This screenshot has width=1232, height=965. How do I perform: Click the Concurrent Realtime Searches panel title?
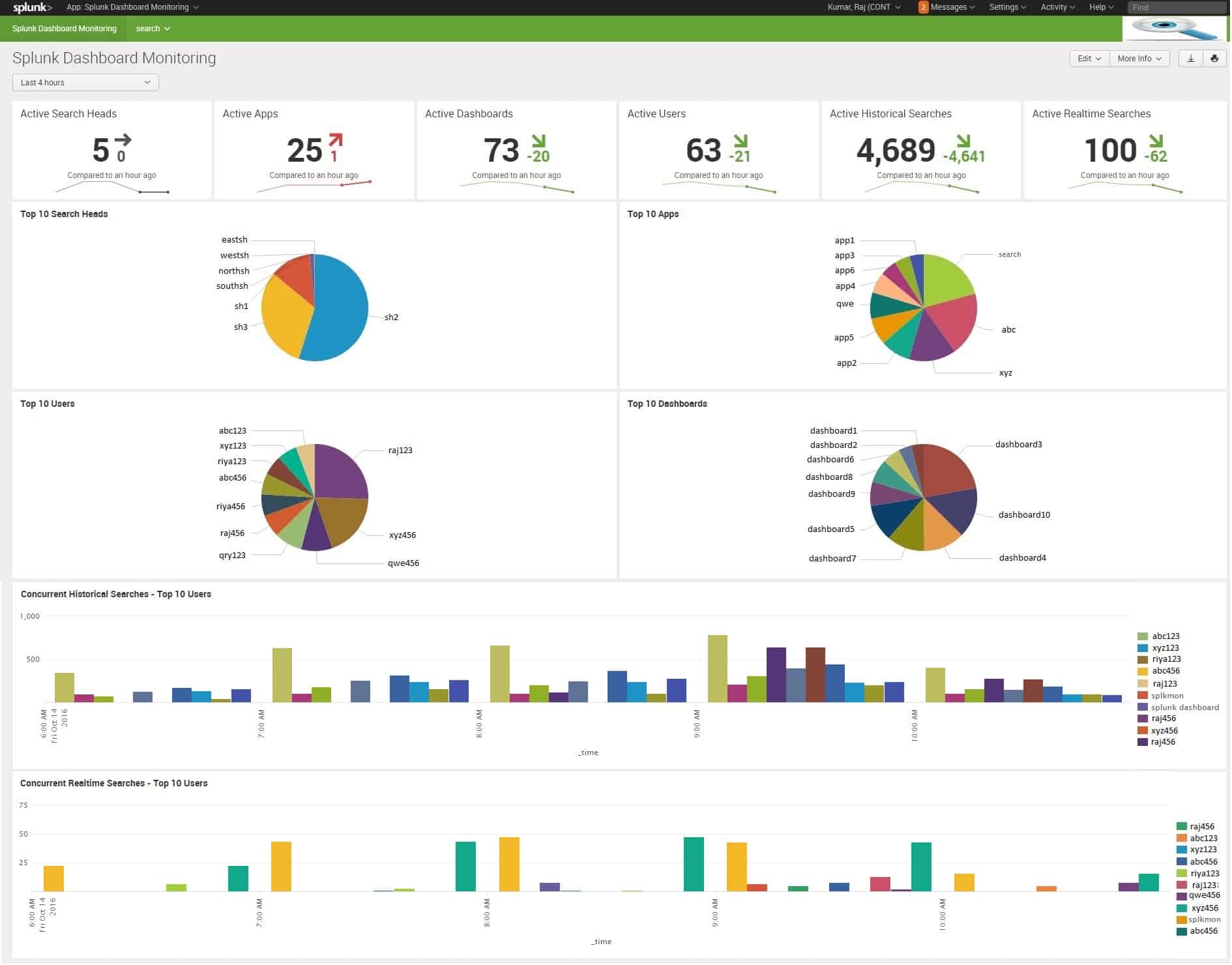114,784
